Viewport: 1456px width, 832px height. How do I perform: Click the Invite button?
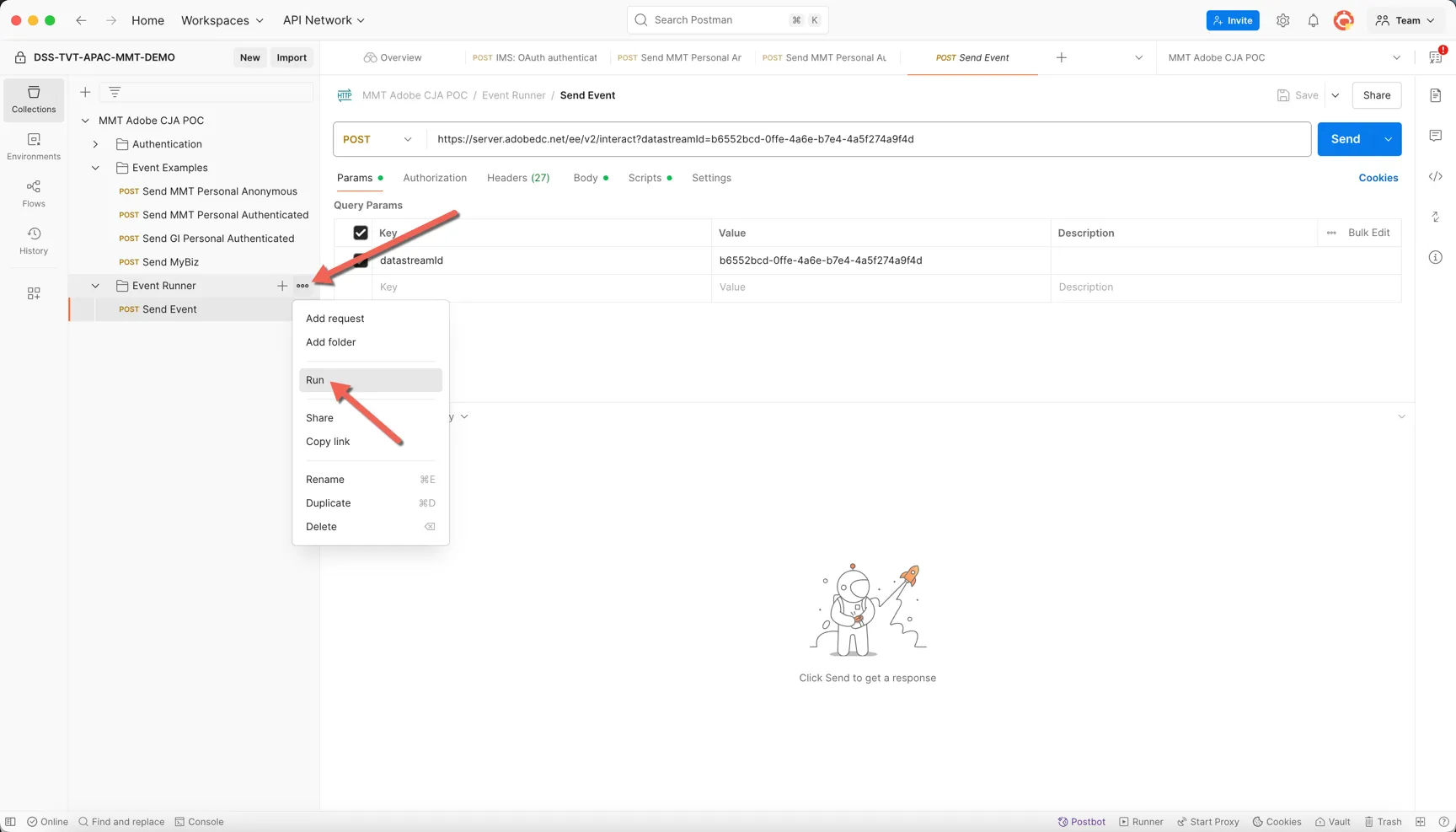point(1233,20)
